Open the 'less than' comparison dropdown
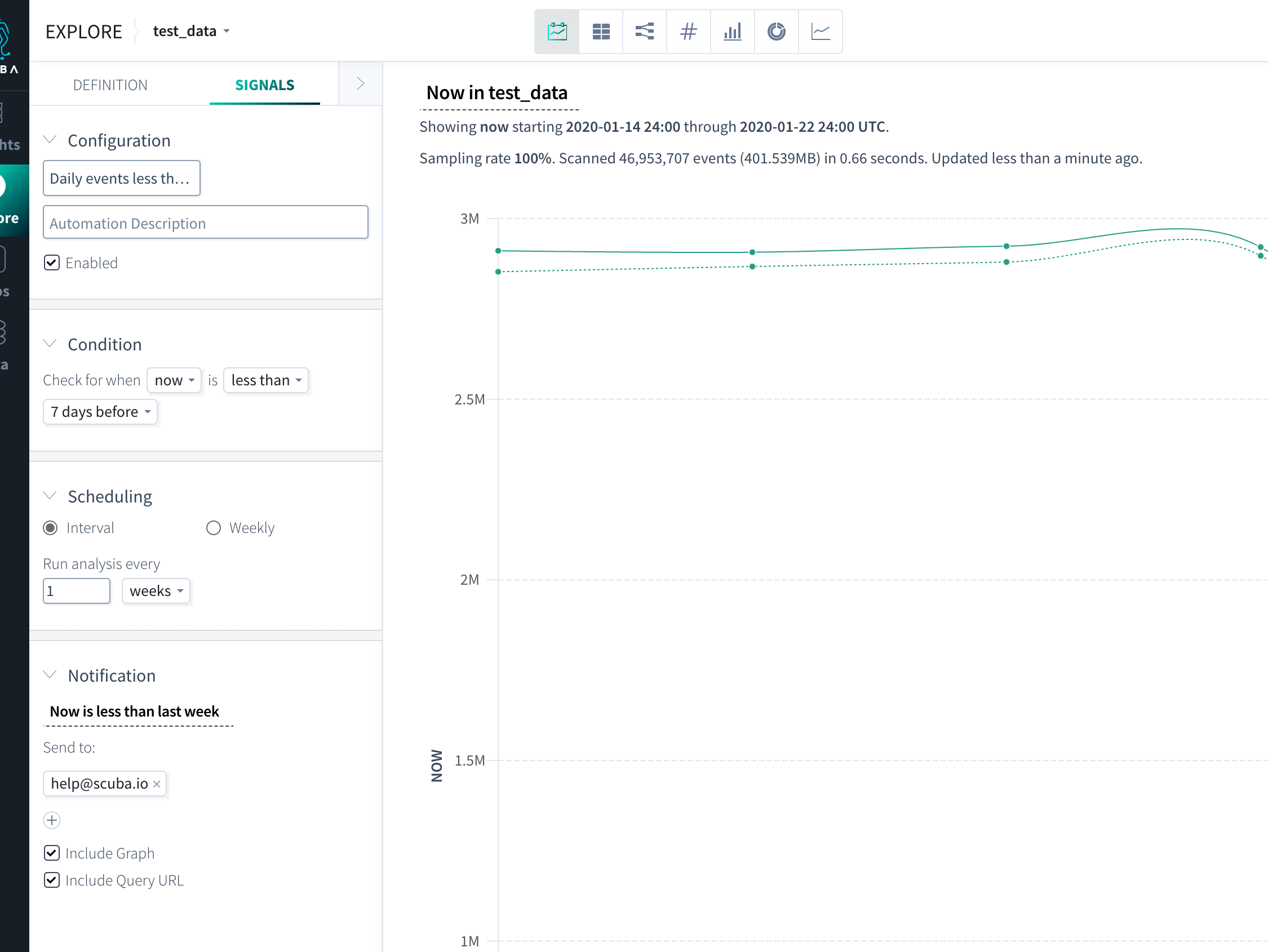The image size is (1268, 952). point(266,380)
